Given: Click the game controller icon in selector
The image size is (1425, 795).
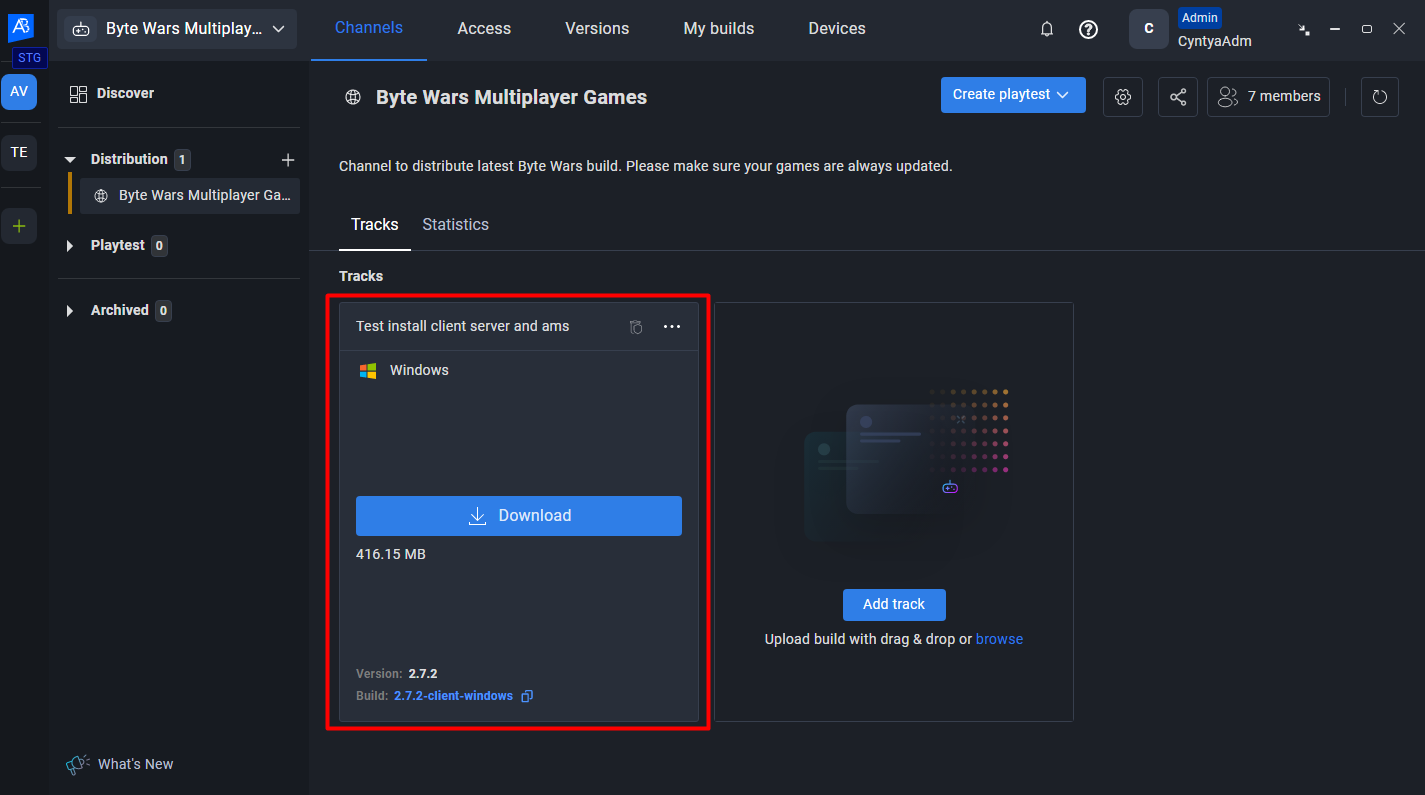Looking at the screenshot, I should tap(81, 29).
